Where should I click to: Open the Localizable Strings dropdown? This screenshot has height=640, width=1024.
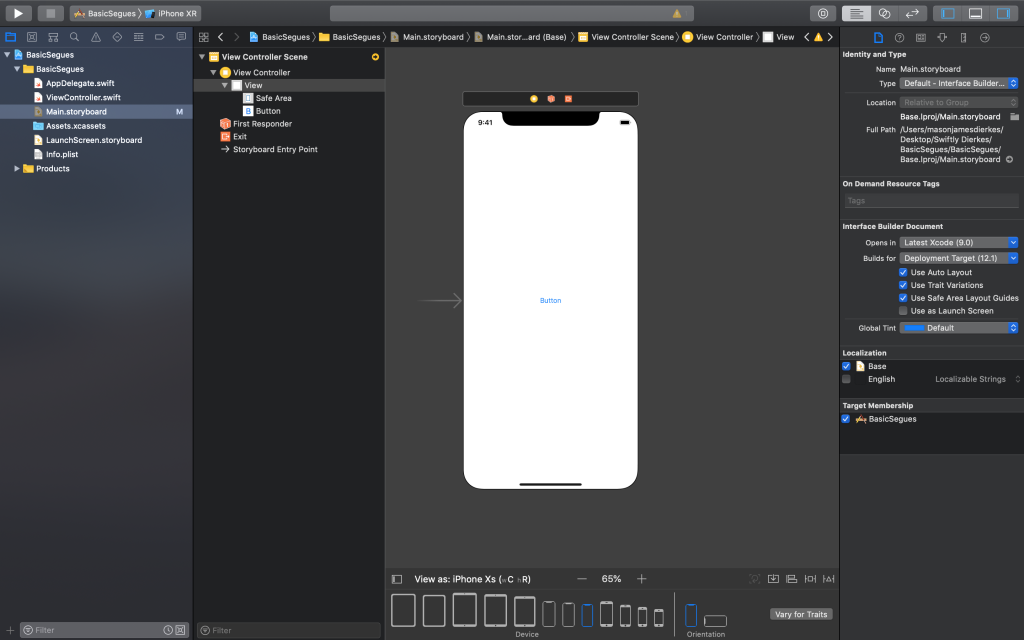click(x=976, y=379)
